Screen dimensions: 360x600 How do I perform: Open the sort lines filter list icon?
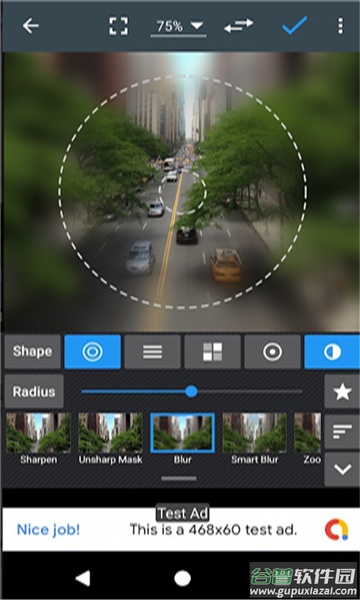[342, 432]
